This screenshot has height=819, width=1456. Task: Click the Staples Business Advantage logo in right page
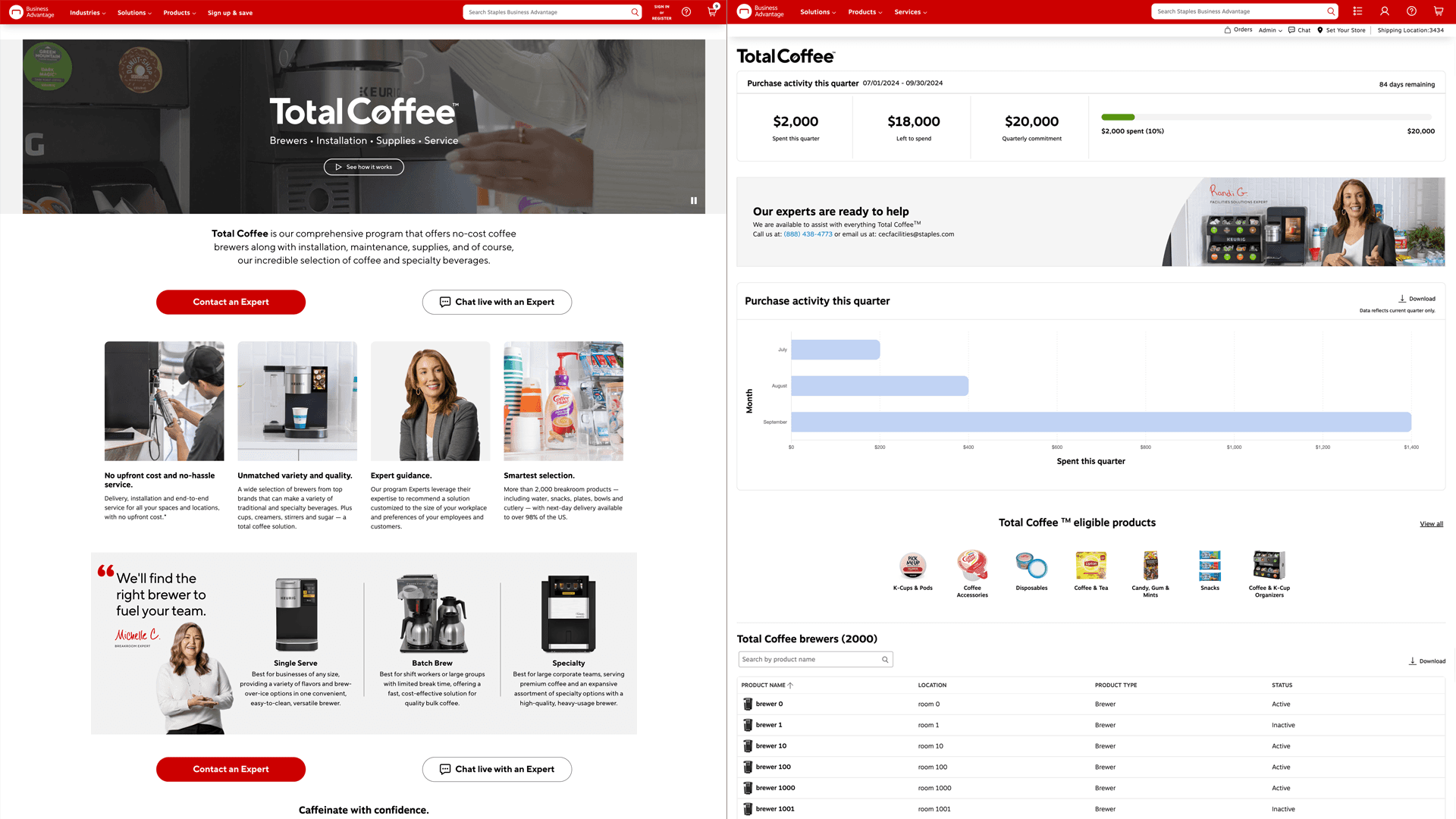761,11
